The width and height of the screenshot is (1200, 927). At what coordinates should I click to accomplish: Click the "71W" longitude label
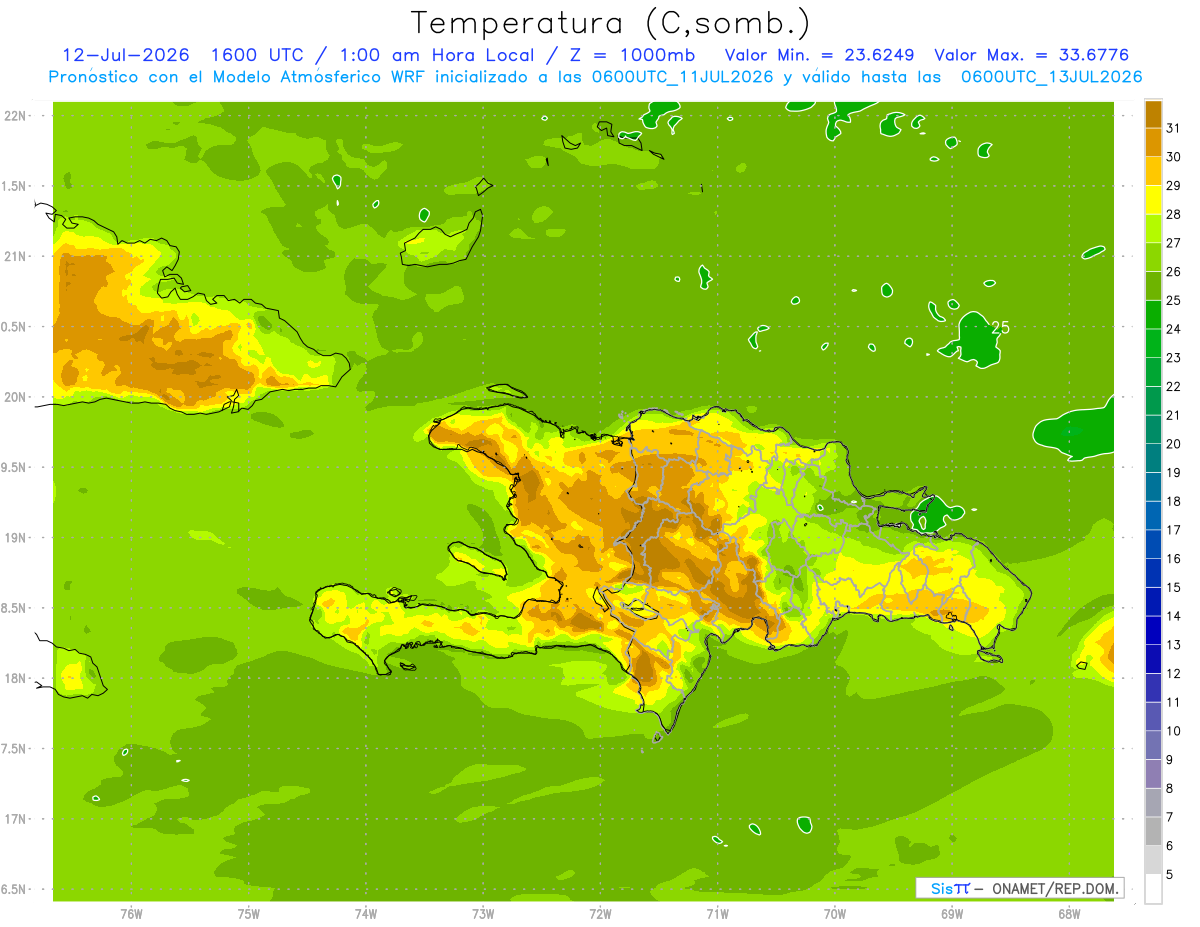717,913
